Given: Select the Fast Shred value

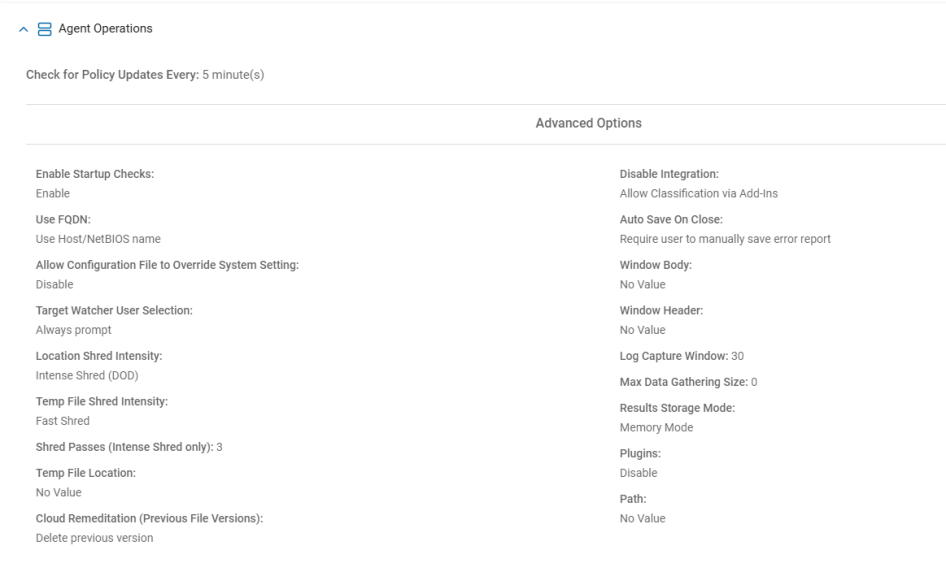Looking at the screenshot, I should click(63, 421).
